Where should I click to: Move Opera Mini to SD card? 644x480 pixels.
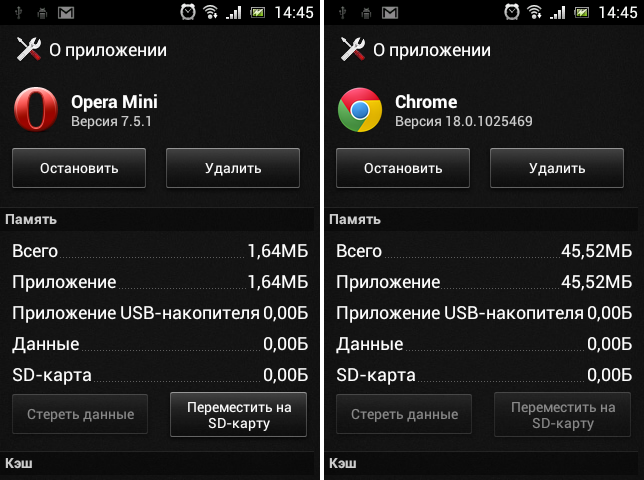click(x=239, y=414)
